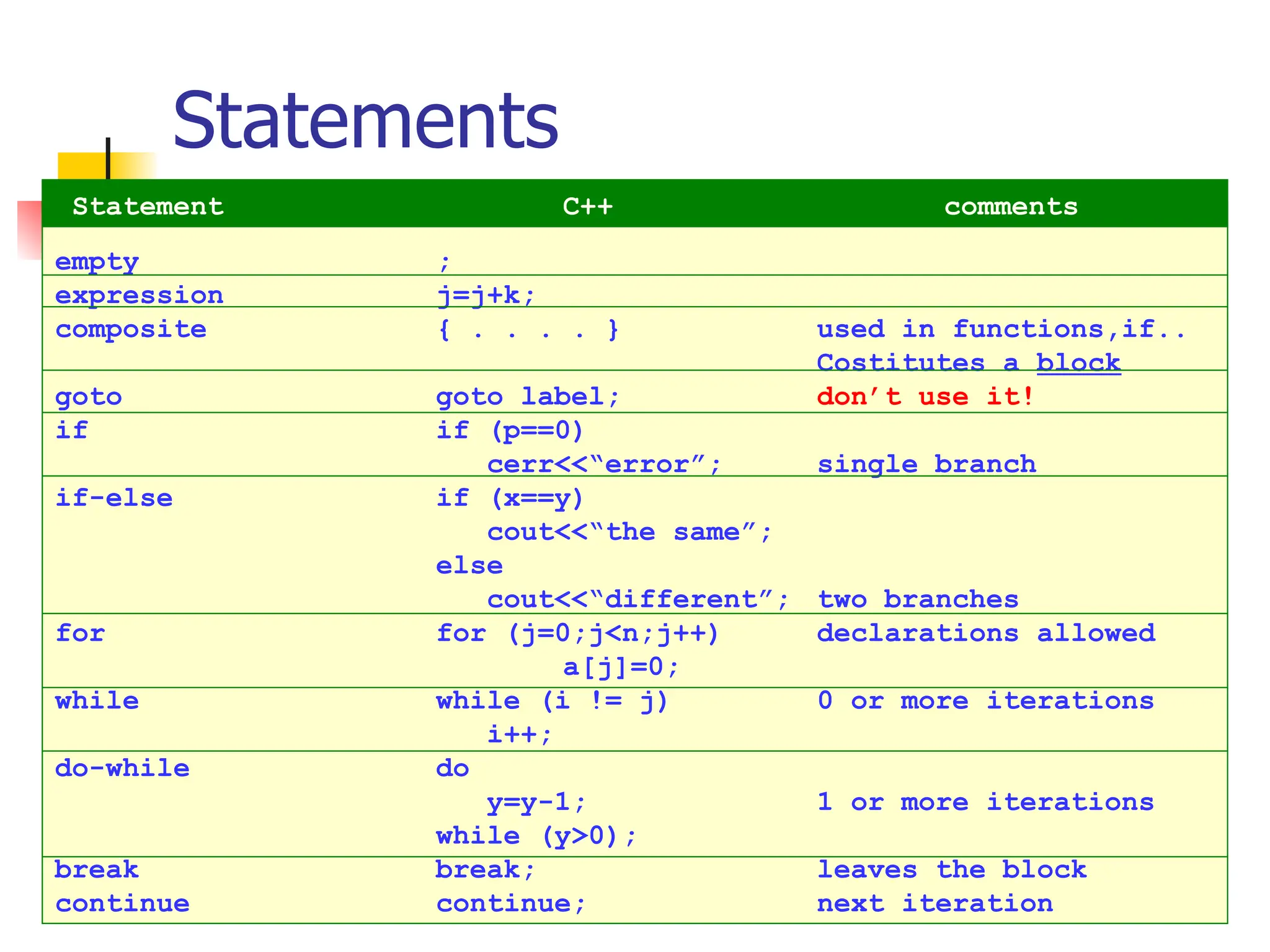
Task: Click the ";" empty statement code
Action: click(x=444, y=263)
